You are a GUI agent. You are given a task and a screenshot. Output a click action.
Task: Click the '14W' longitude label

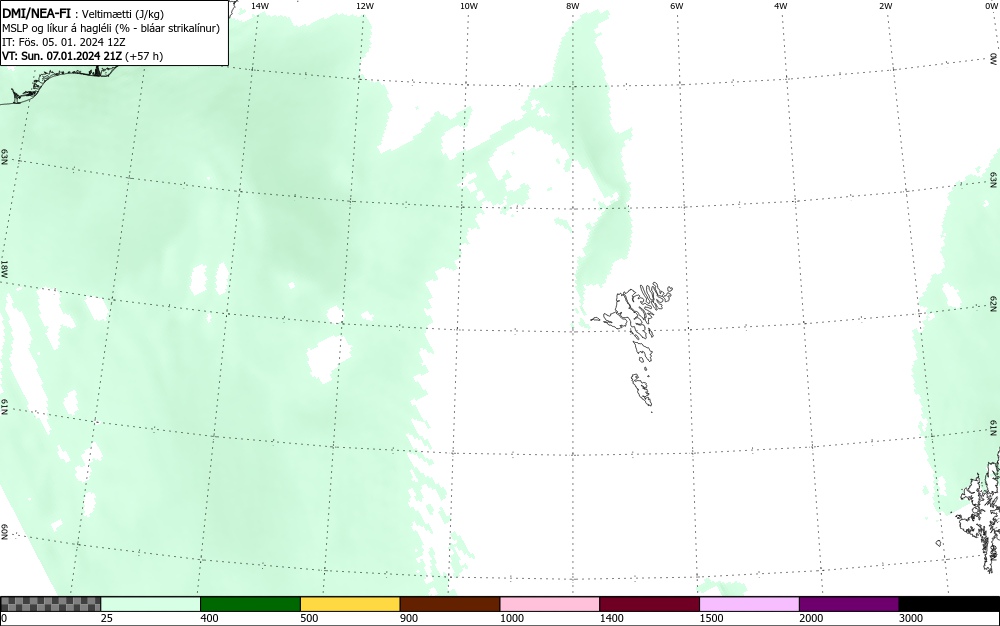(x=260, y=6)
